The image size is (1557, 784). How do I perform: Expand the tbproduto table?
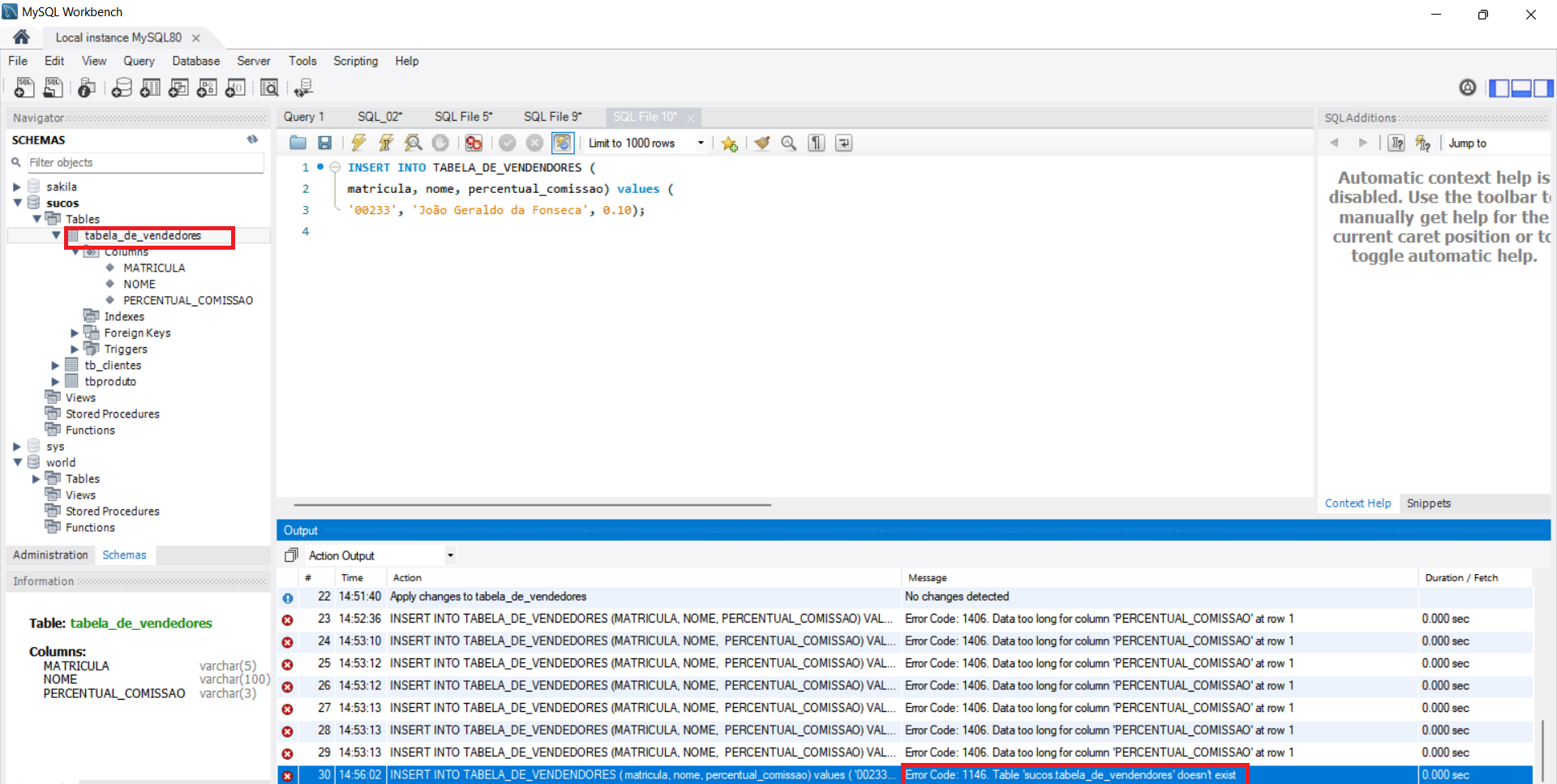pos(55,381)
